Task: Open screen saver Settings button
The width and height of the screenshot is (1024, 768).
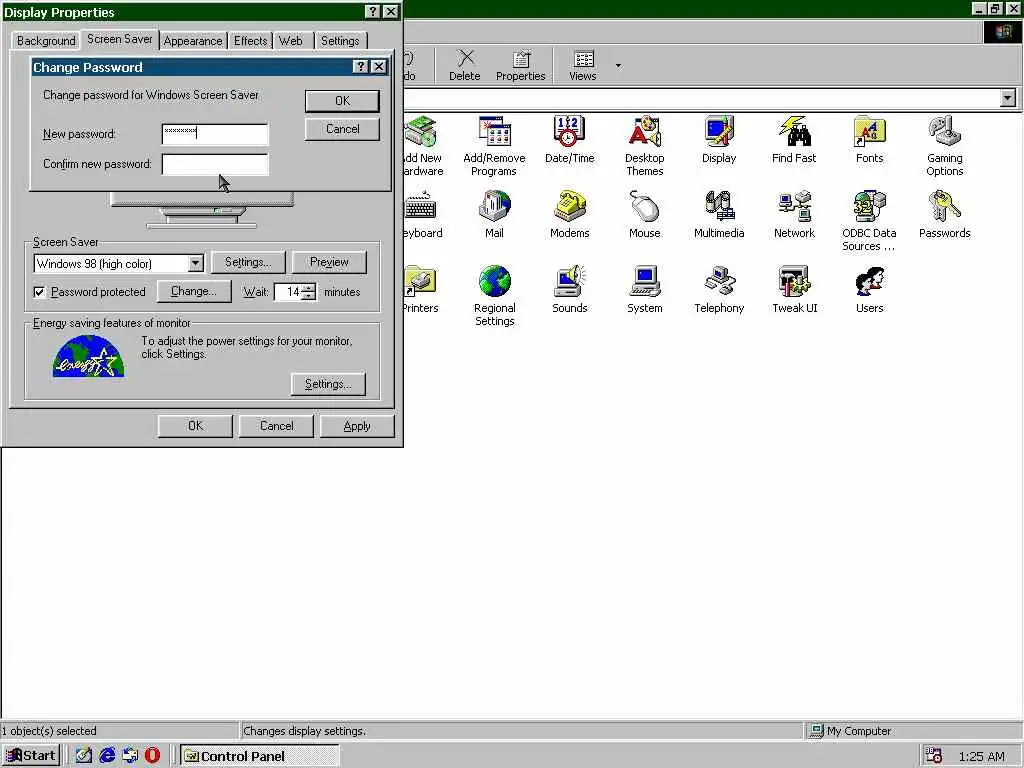Action: [x=248, y=262]
